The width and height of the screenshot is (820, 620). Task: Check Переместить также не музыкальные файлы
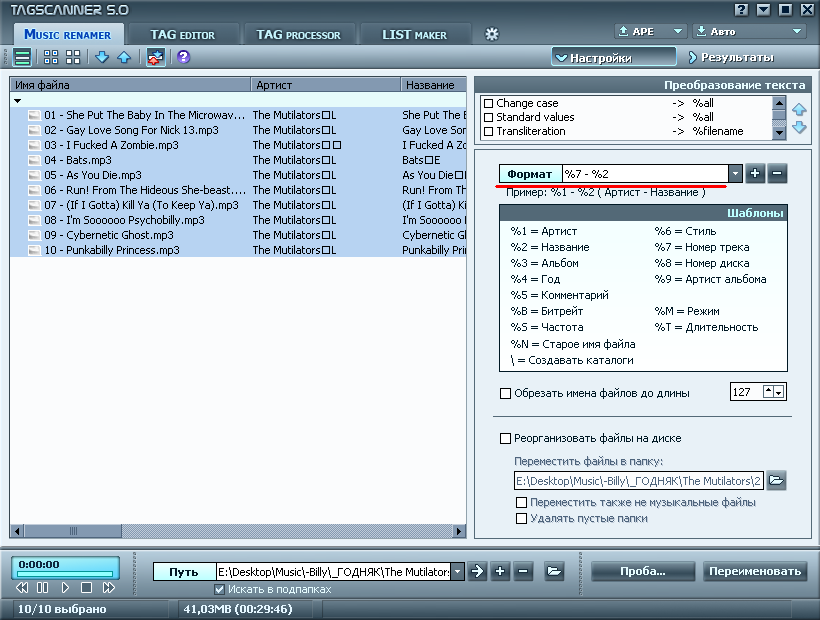(521, 502)
